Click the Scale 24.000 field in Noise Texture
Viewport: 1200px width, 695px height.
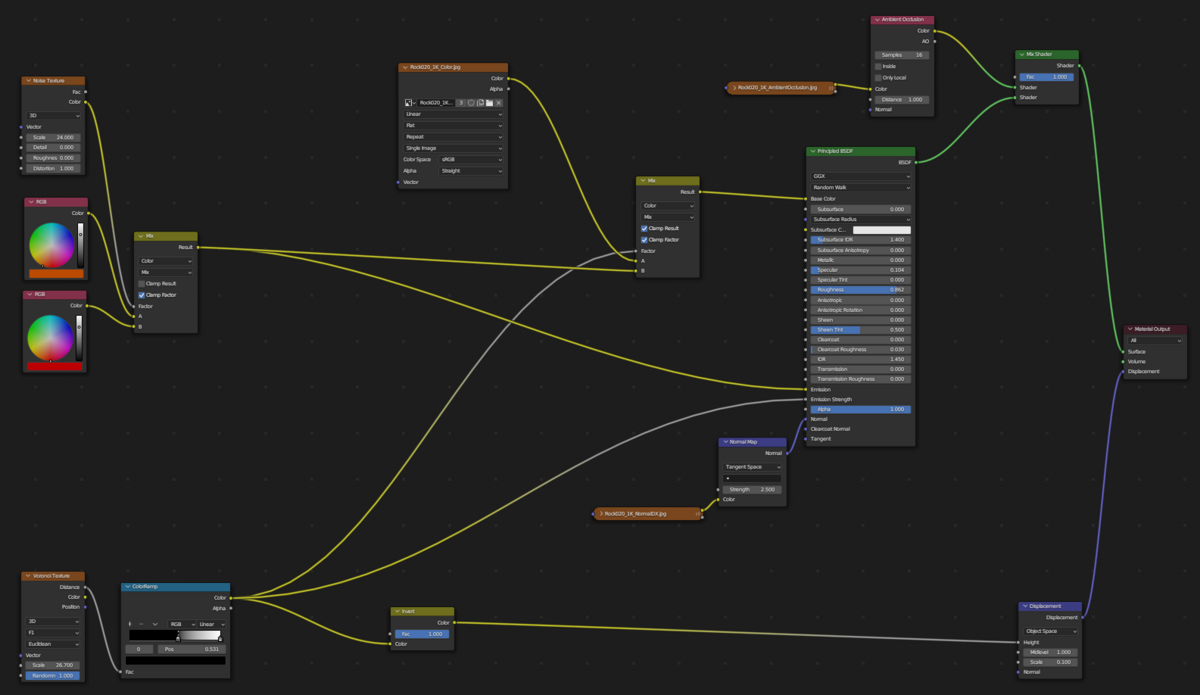pos(53,137)
